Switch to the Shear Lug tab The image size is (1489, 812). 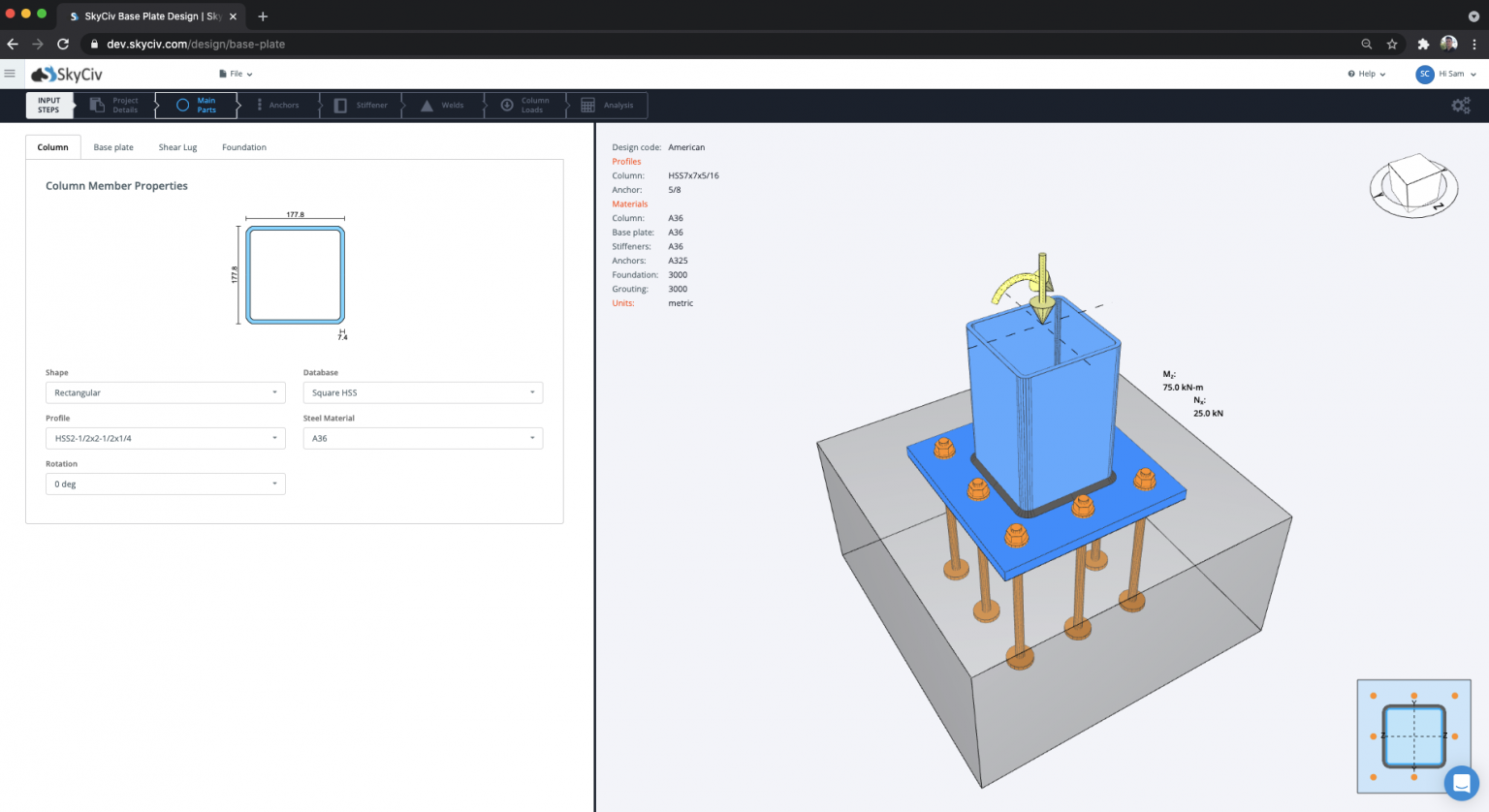tap(177, 147)
